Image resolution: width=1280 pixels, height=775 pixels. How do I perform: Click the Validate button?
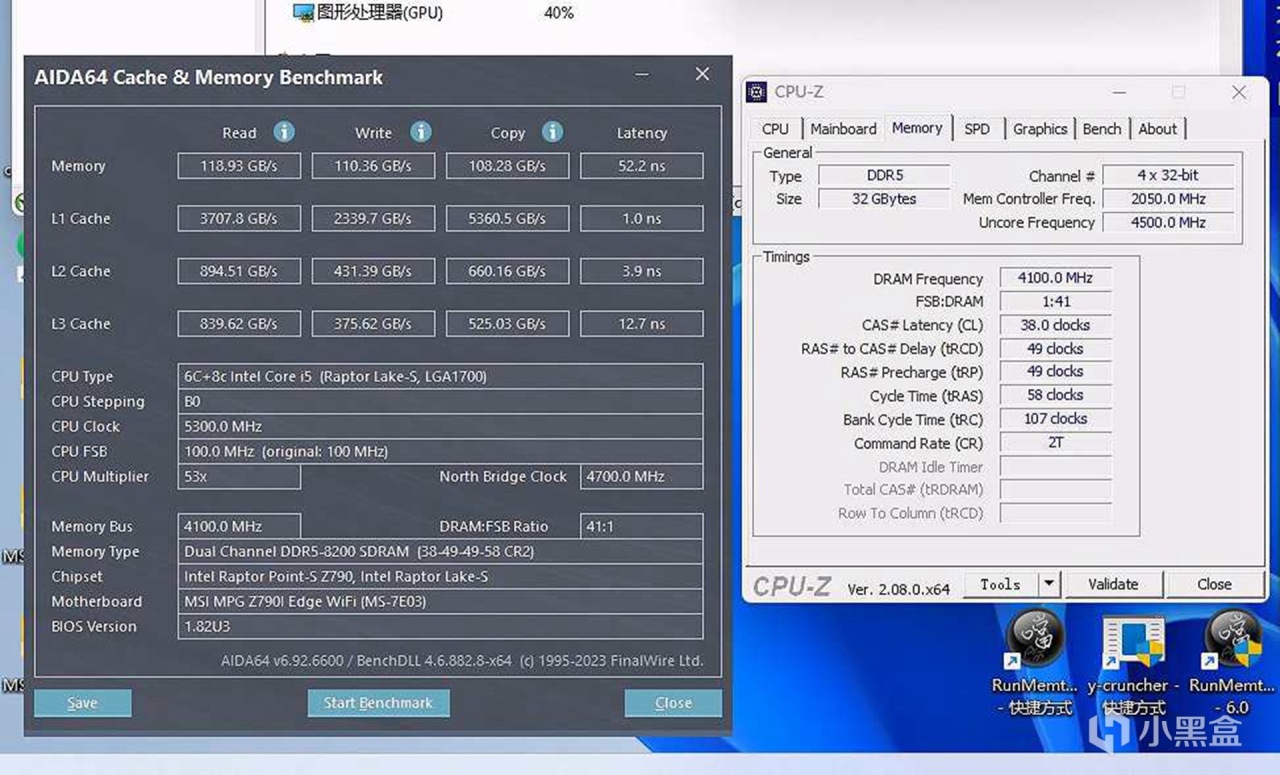[x=1113, y=584]
